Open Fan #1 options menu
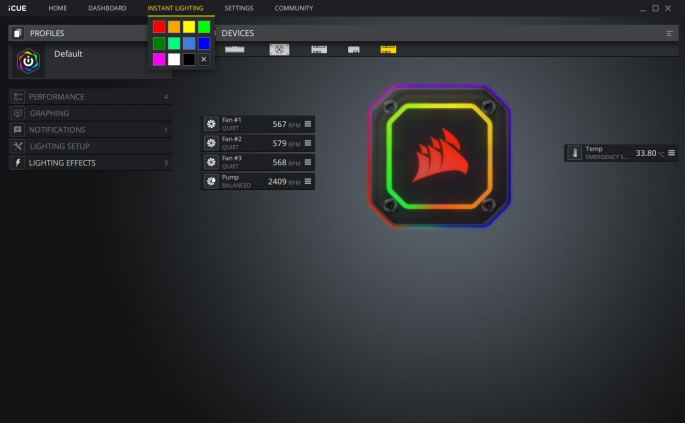The height and width of the screenshot is (423, 685). click(308, 124)
